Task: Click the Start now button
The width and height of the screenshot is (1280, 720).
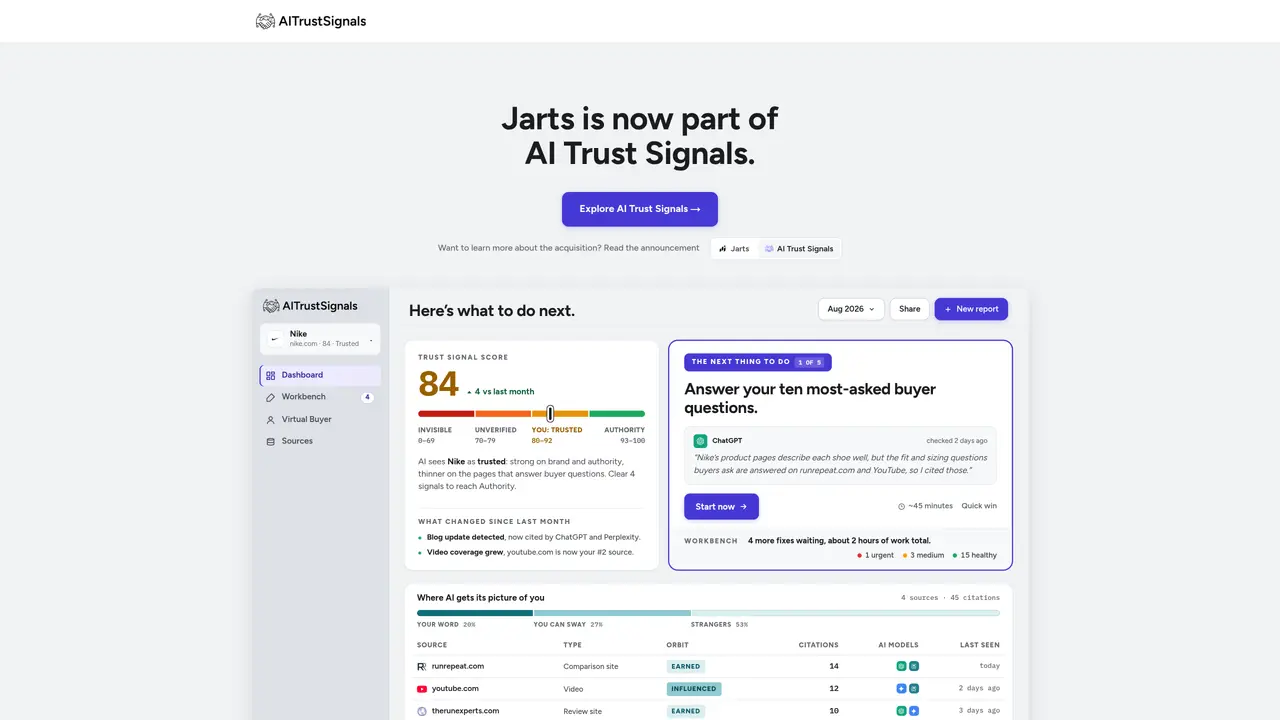Action: [x=721, y=506]
